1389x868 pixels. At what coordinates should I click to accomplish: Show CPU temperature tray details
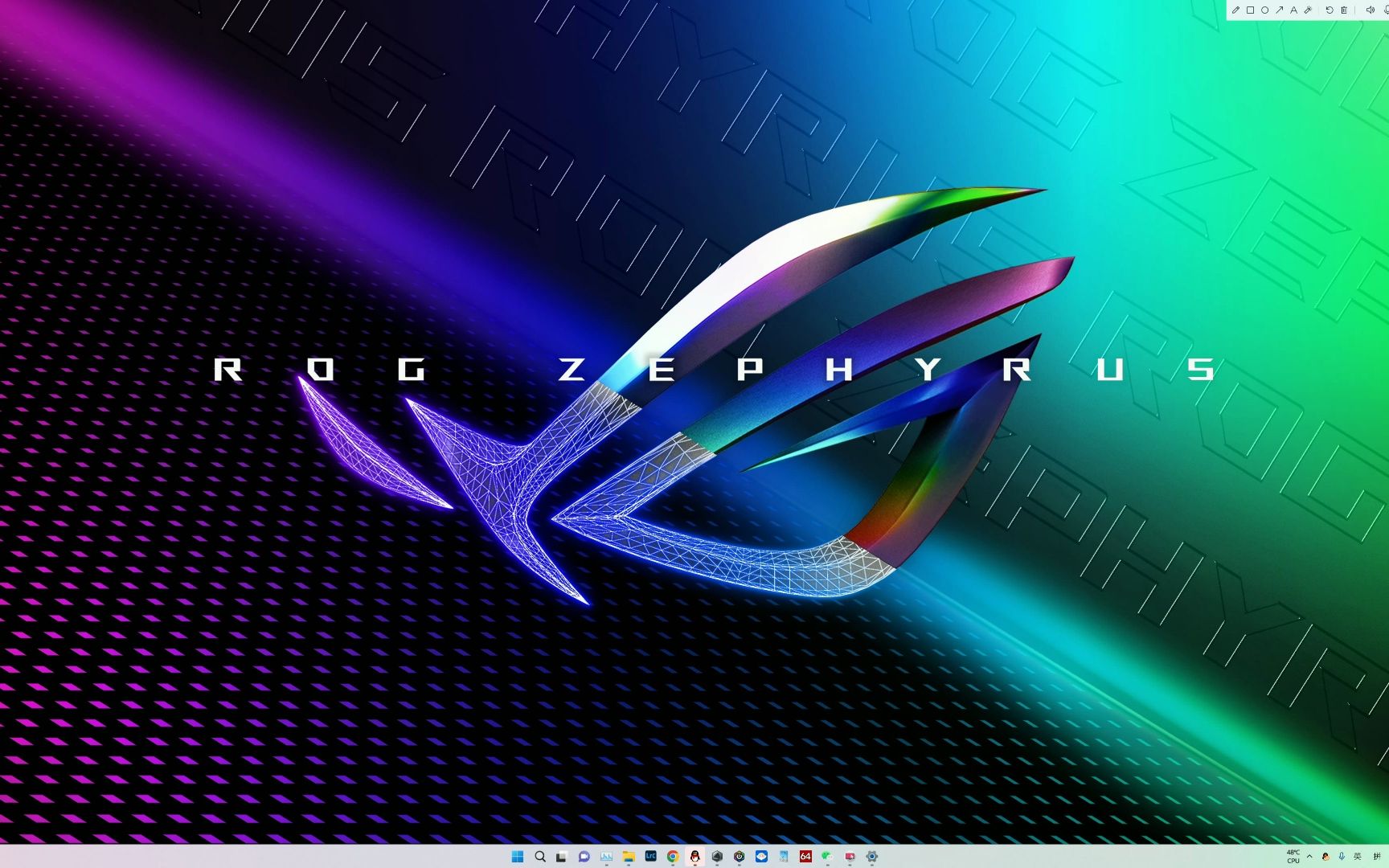pyautogui.click(x=1293, y=857)
